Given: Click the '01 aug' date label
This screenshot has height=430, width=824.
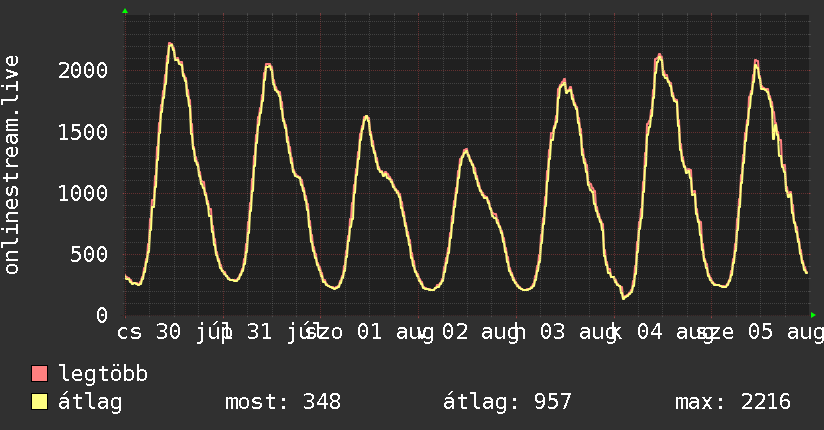Looking at the screenshot, I should point(396,332).
